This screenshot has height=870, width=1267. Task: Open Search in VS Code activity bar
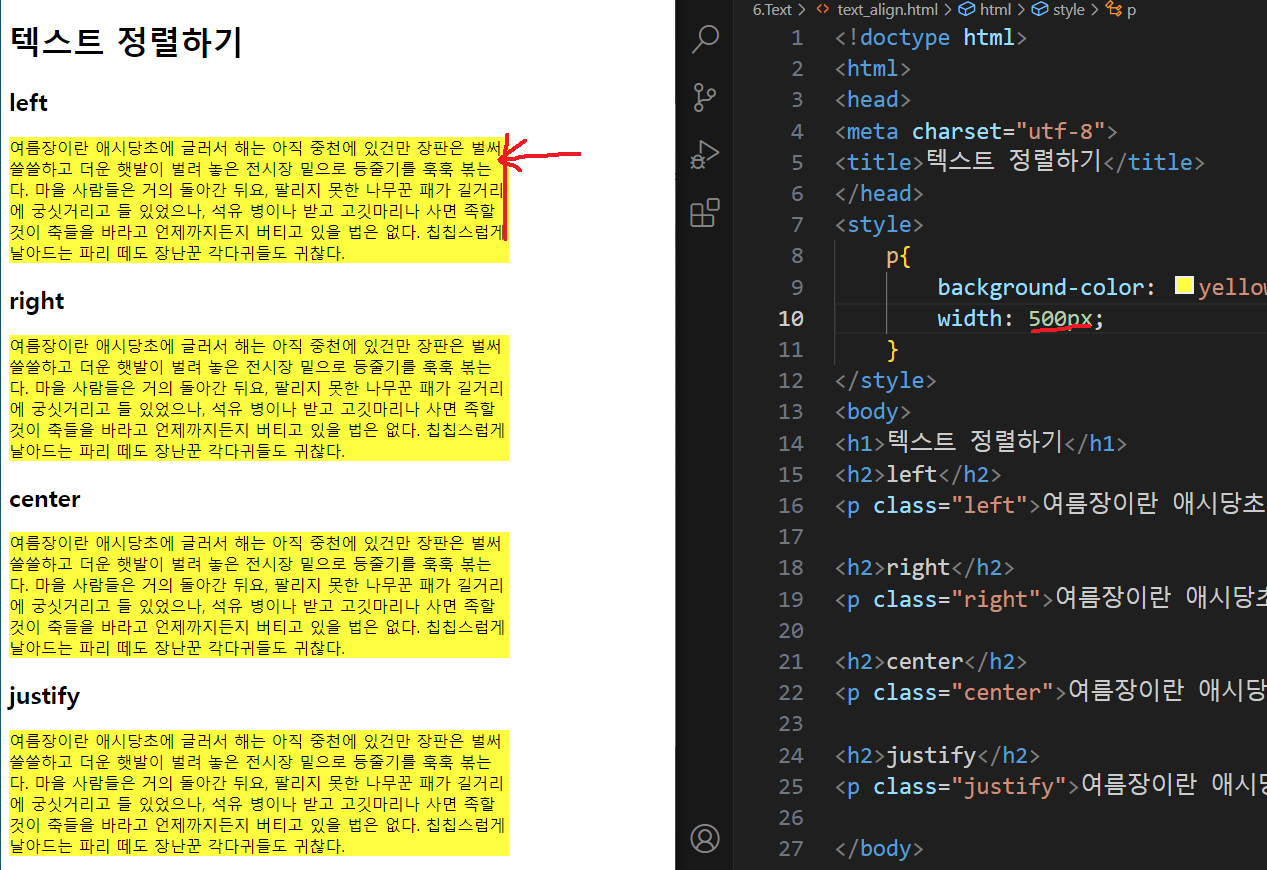(x=705, y=40)
